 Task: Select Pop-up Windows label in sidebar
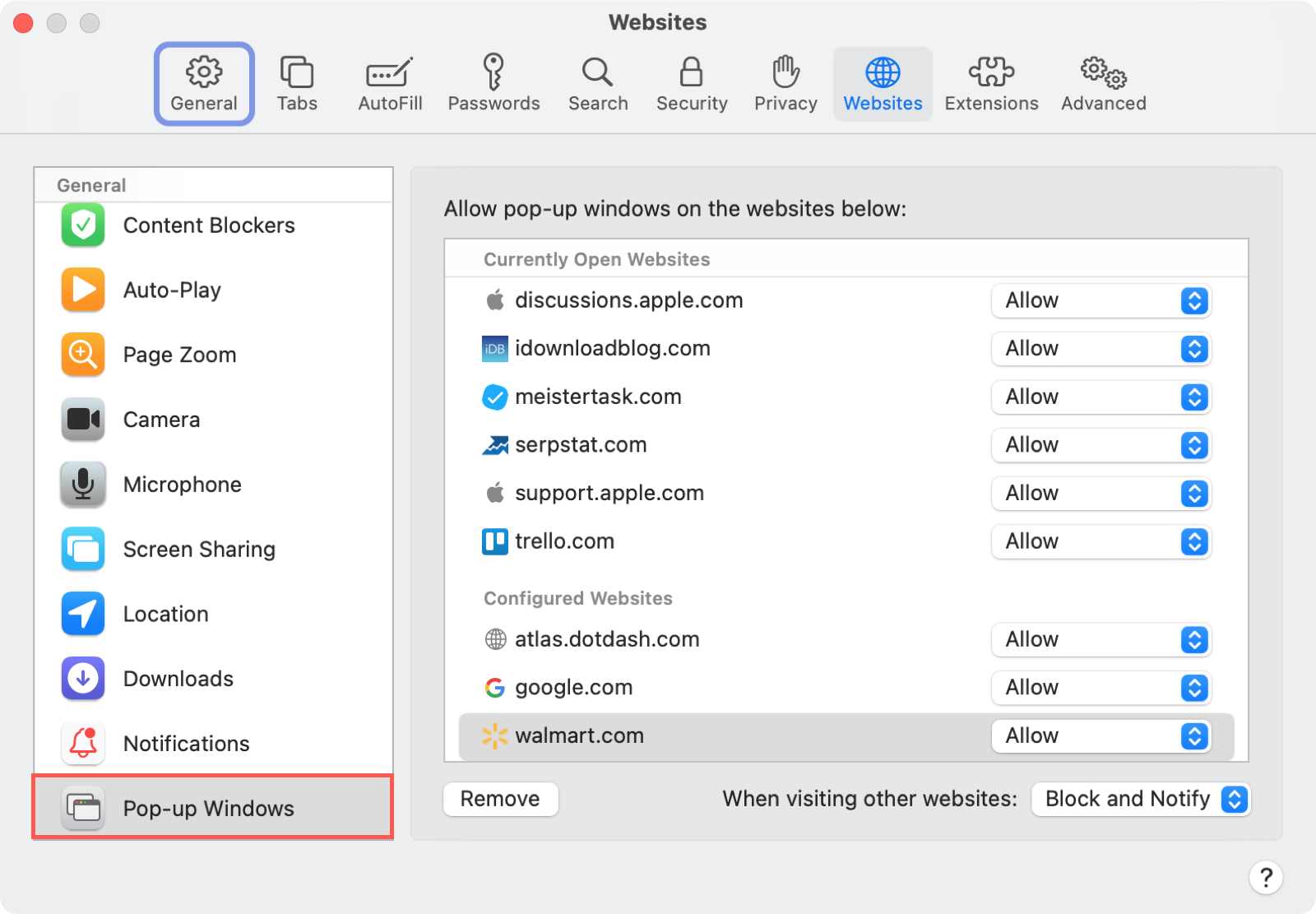pos(208,809)
